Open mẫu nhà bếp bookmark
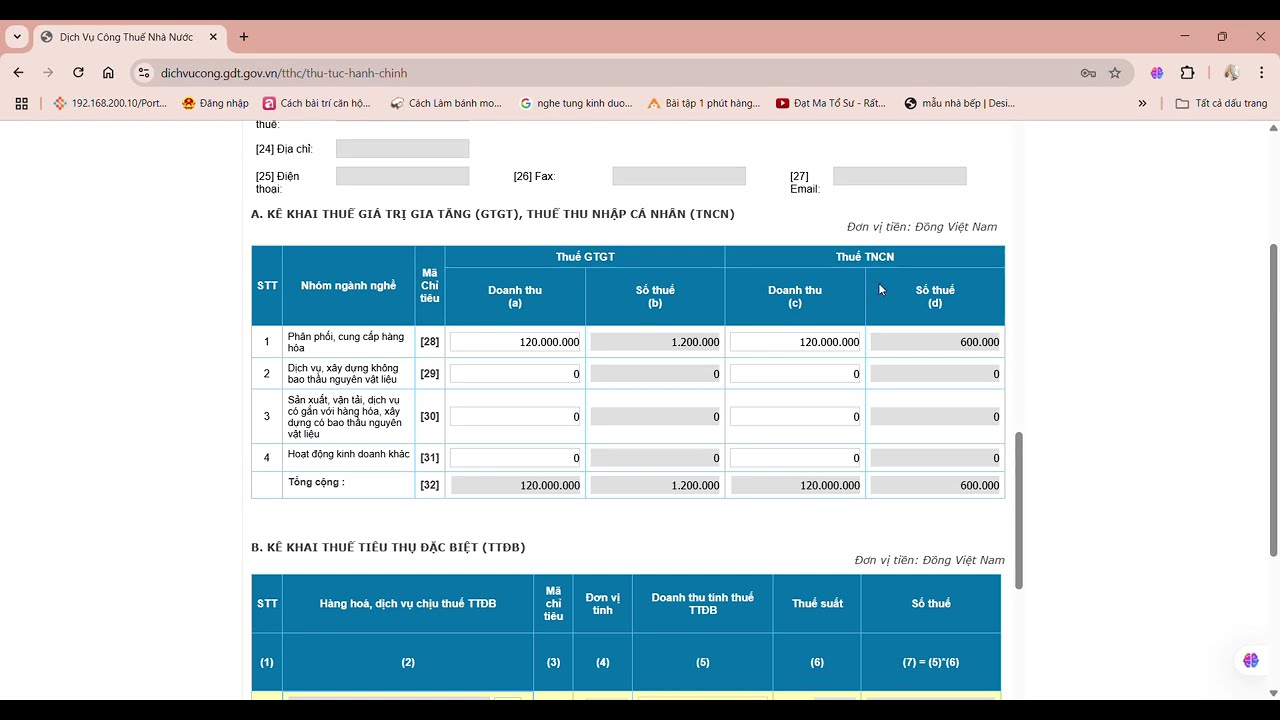This screenshot has height=720, width=1280. (959, 103)
